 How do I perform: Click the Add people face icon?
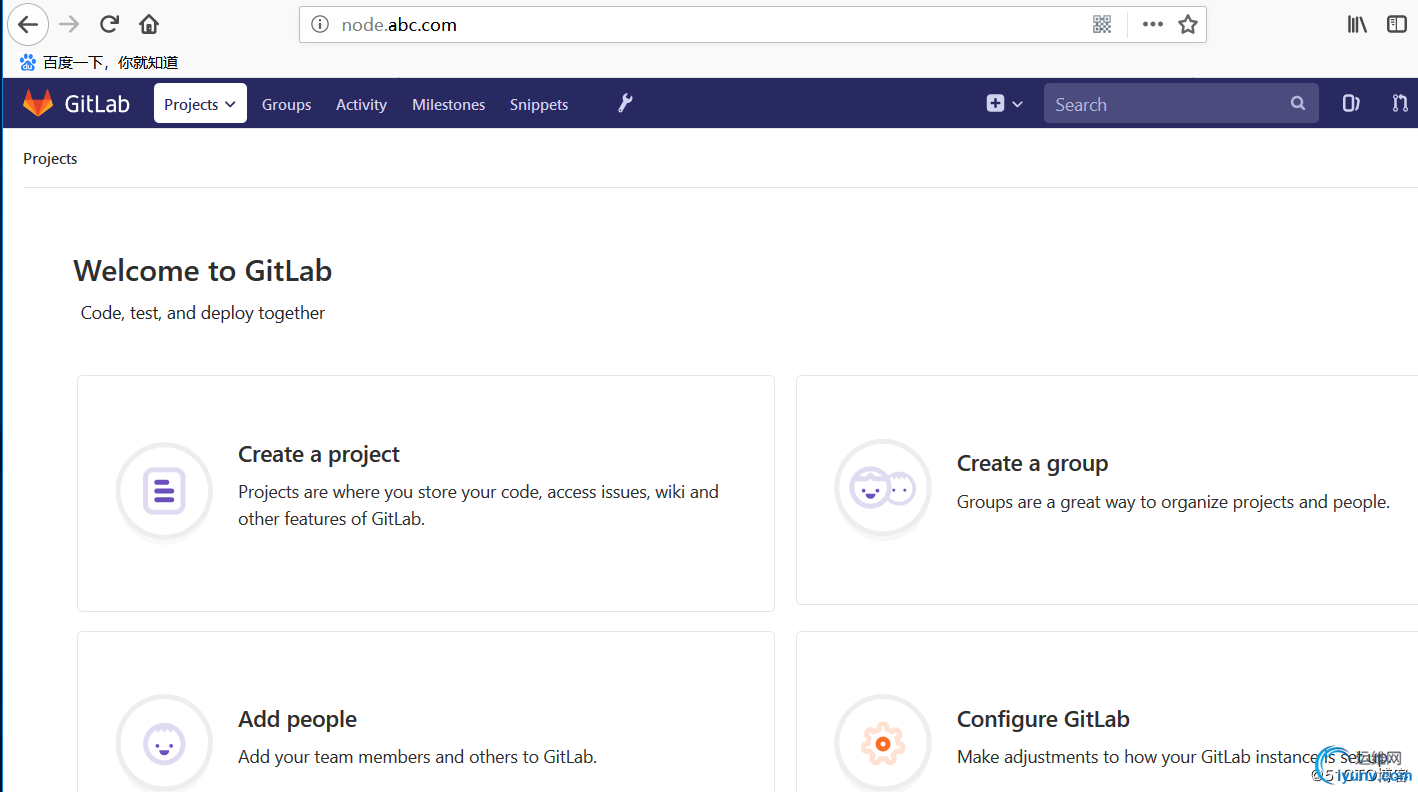164,743
